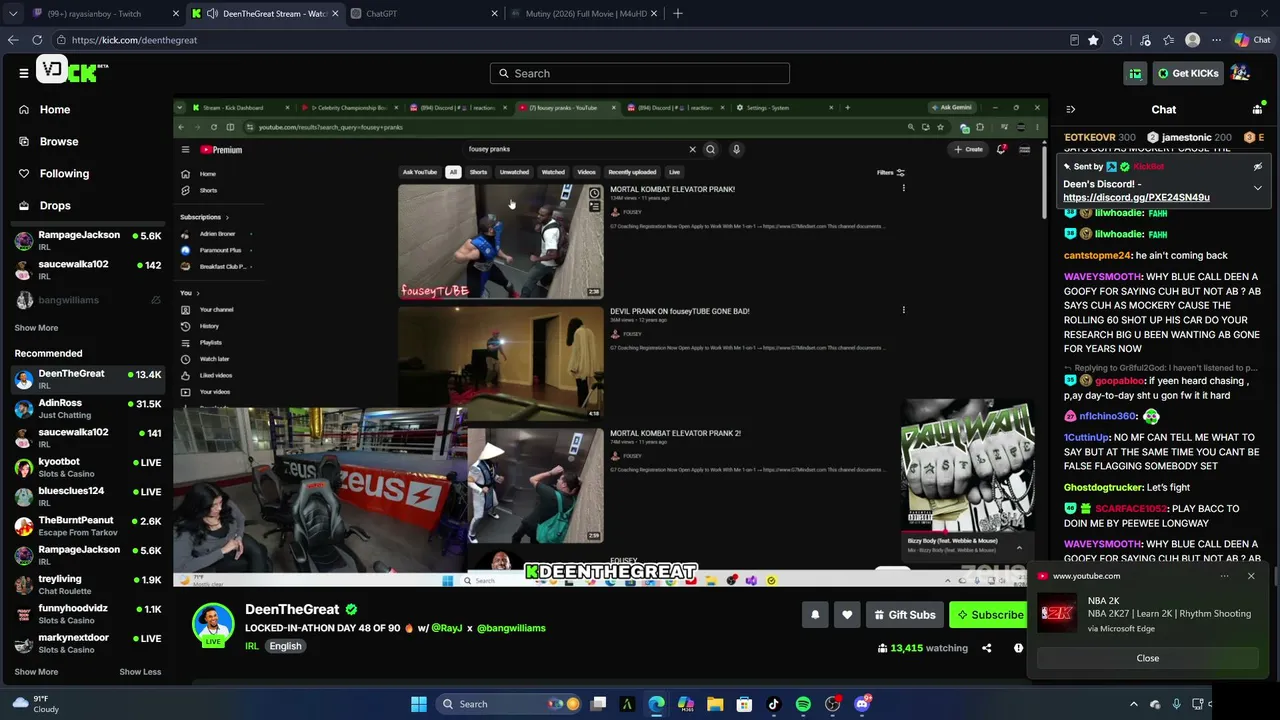The height and width of the screenshot is (720, 1280).
Task: Toggle the favorites star in the address bar
Action: tap(1093, 40)
